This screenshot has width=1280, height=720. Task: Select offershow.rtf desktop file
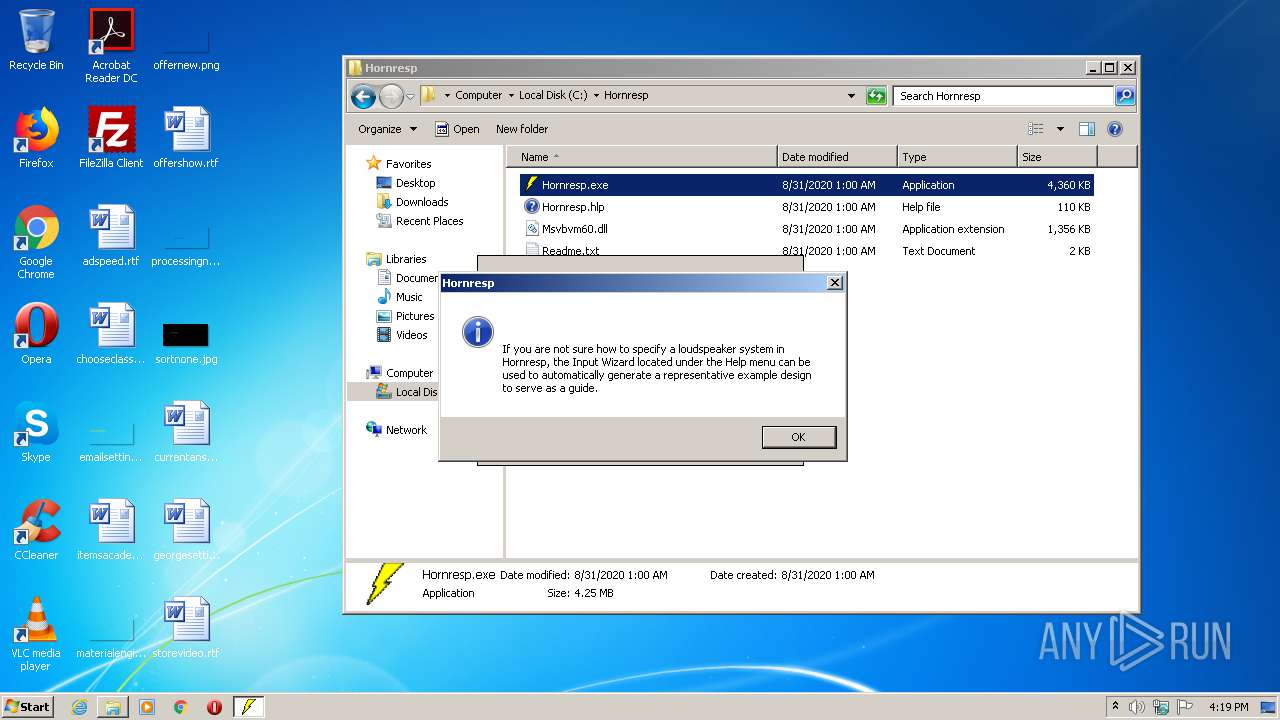point(186,138)
